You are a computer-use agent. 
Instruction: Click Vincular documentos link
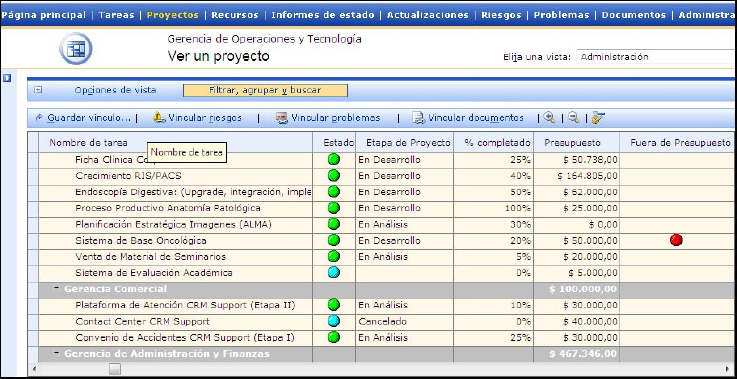click(x=476, y=118)
